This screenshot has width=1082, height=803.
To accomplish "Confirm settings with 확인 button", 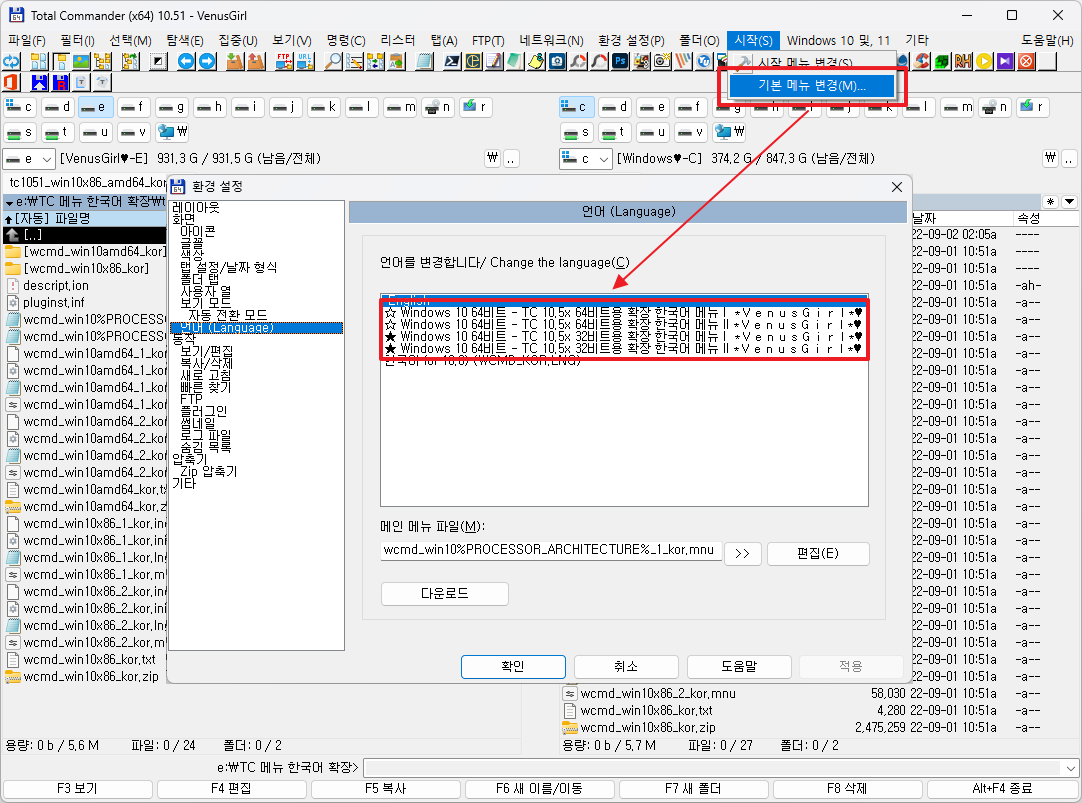I will pyautogui.click(x=513, y=666).
